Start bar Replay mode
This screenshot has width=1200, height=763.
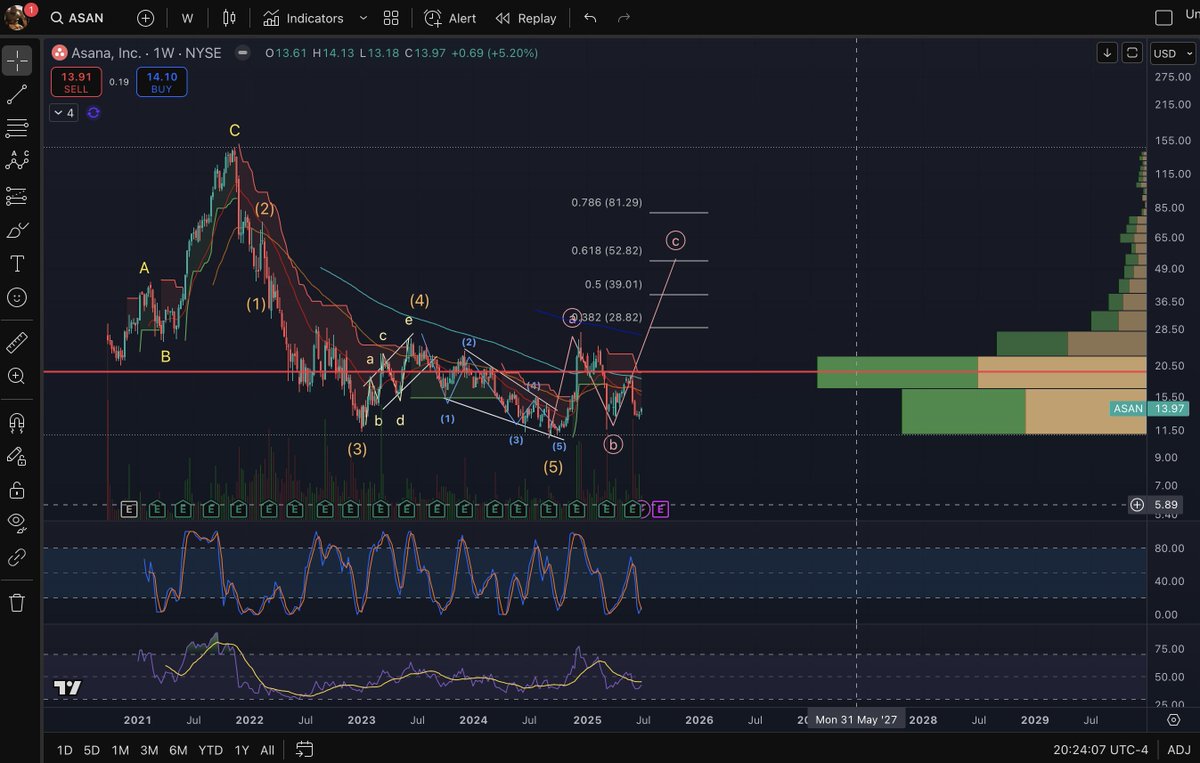[x=526, y=18]
